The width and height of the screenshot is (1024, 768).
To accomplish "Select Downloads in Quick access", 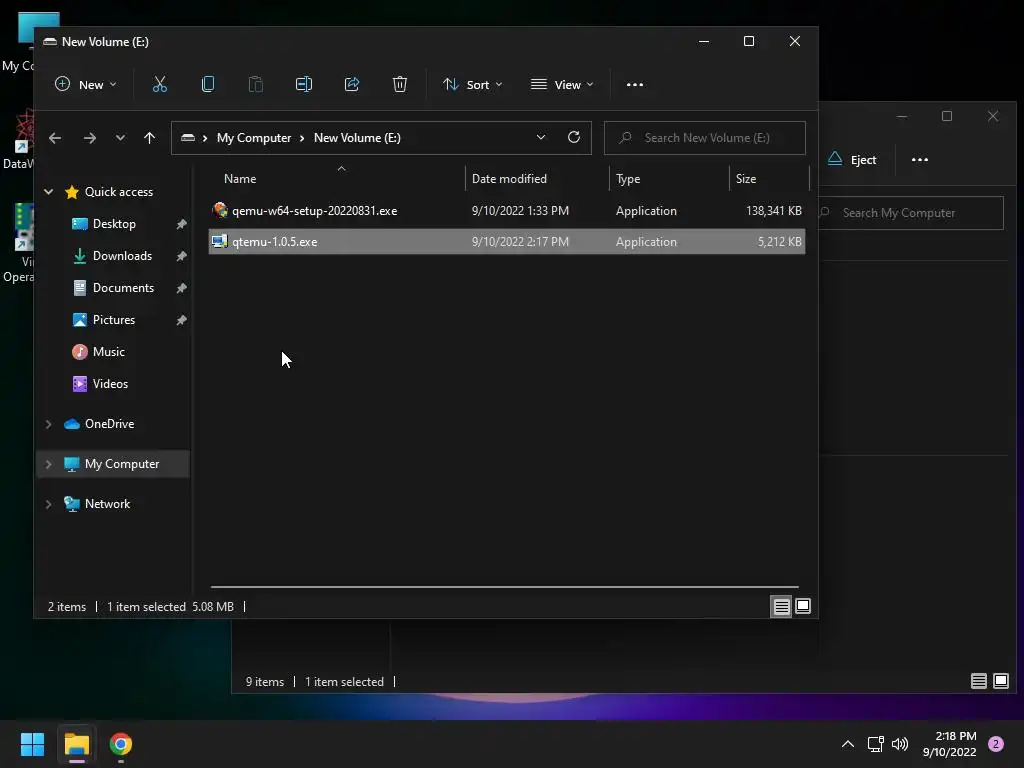I will [122, 255].
